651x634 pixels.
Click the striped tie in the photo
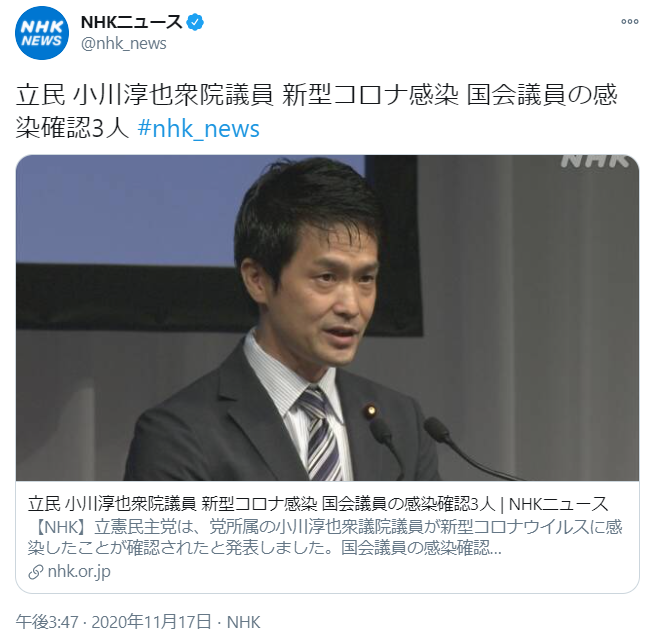pos(320,434)
